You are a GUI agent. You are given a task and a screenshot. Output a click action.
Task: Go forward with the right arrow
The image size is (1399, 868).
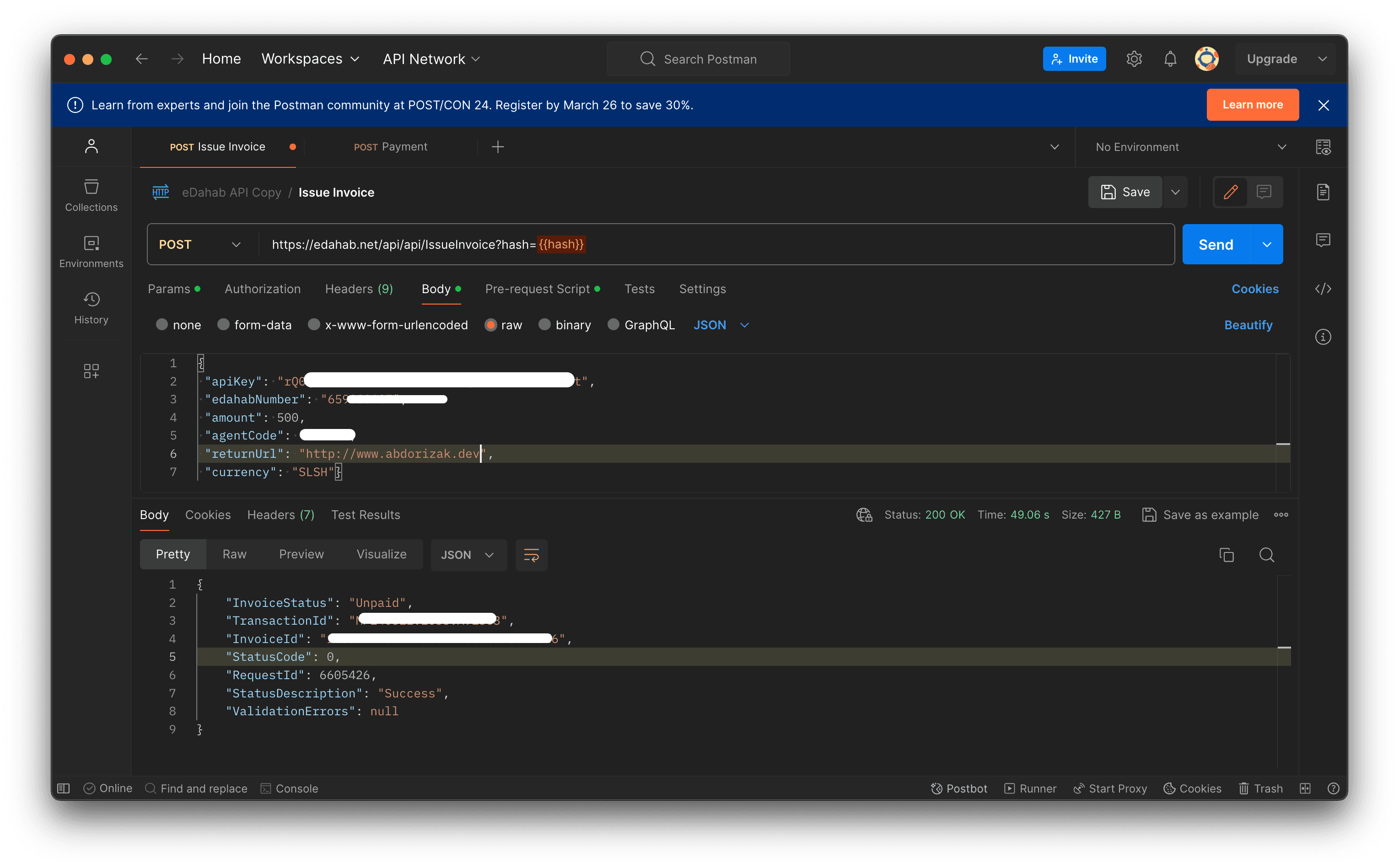178,59
